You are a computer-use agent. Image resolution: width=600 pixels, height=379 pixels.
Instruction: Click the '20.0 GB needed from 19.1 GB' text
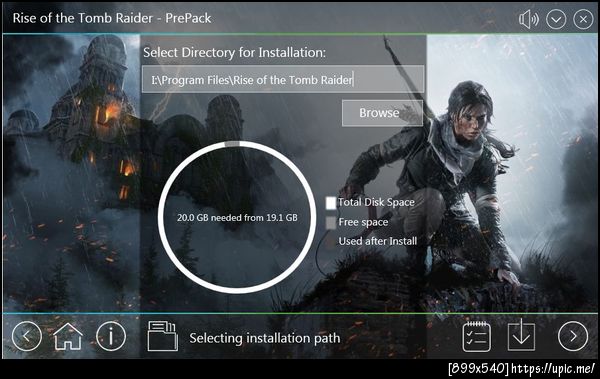coord(237,218)
